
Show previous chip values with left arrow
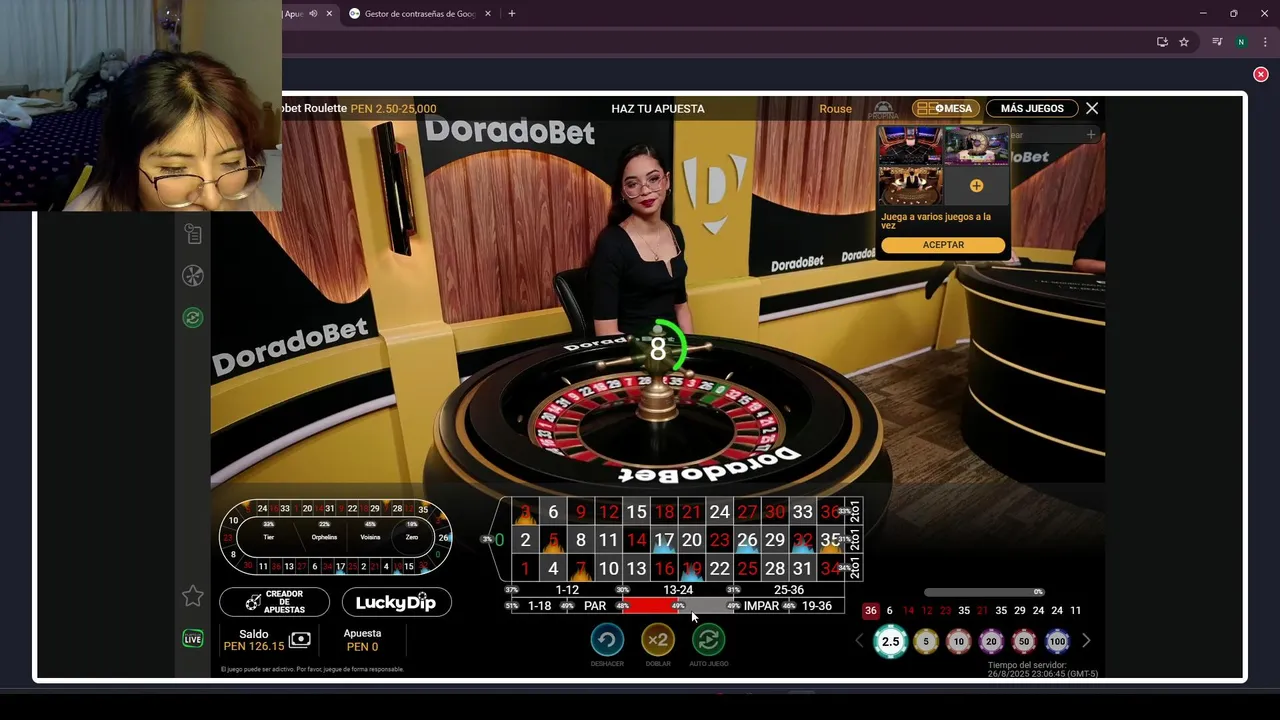(859, 641)
